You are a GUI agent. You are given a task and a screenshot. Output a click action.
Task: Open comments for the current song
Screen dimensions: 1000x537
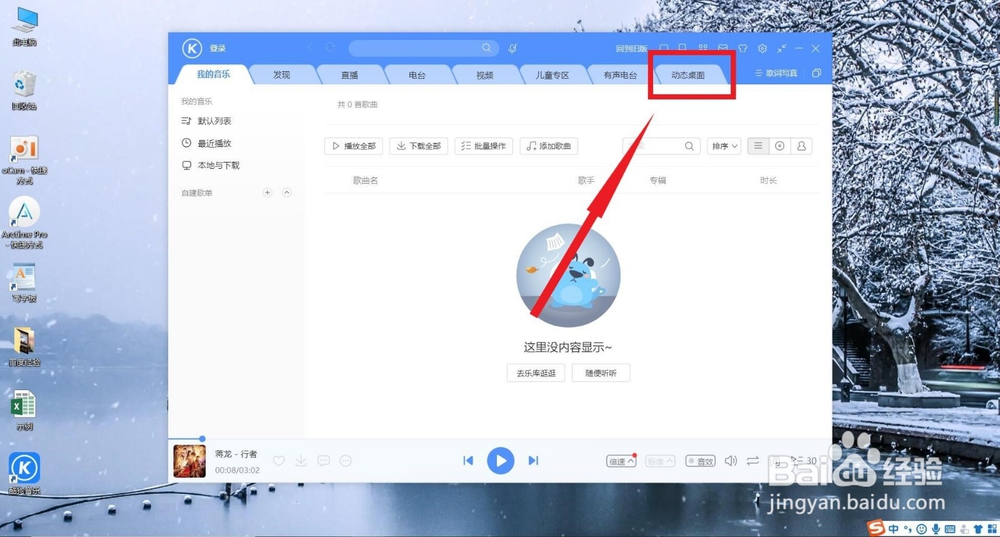[x=323, y=460]
